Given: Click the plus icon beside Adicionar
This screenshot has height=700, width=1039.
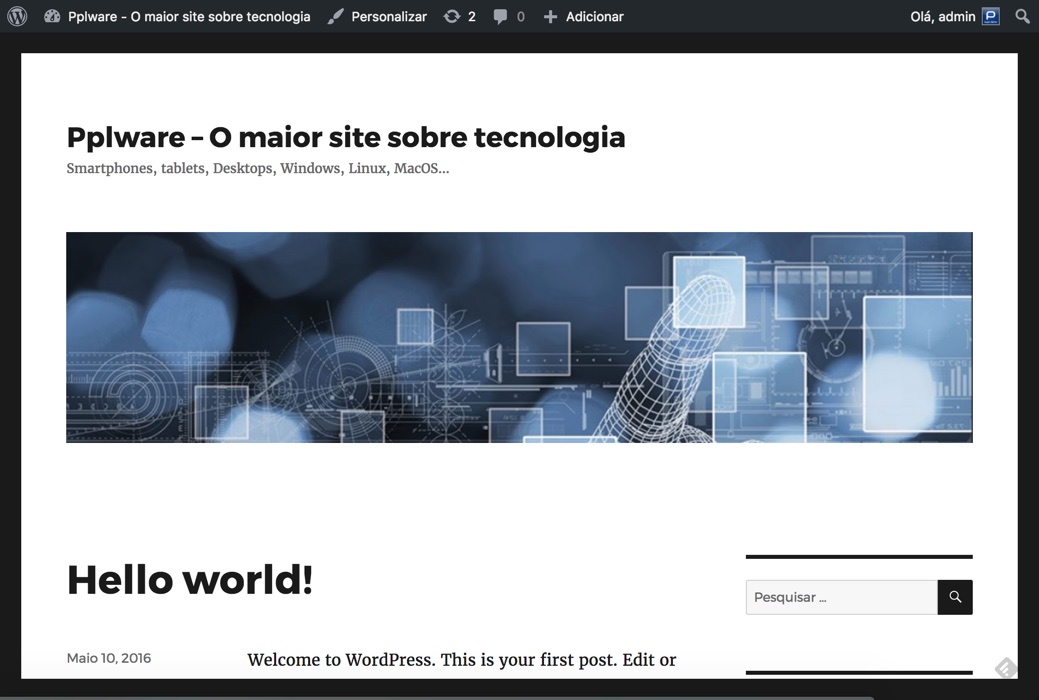Looking at the screenshot, I should 550,17.
